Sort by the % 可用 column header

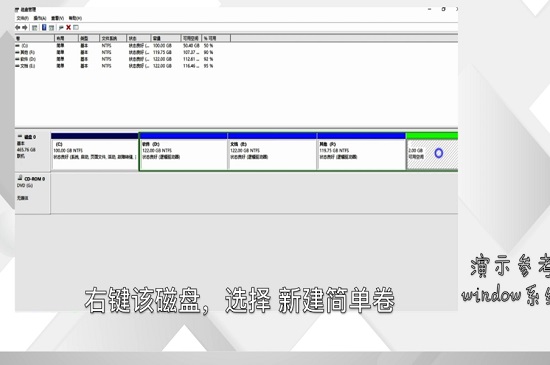[x=216, y=38]
